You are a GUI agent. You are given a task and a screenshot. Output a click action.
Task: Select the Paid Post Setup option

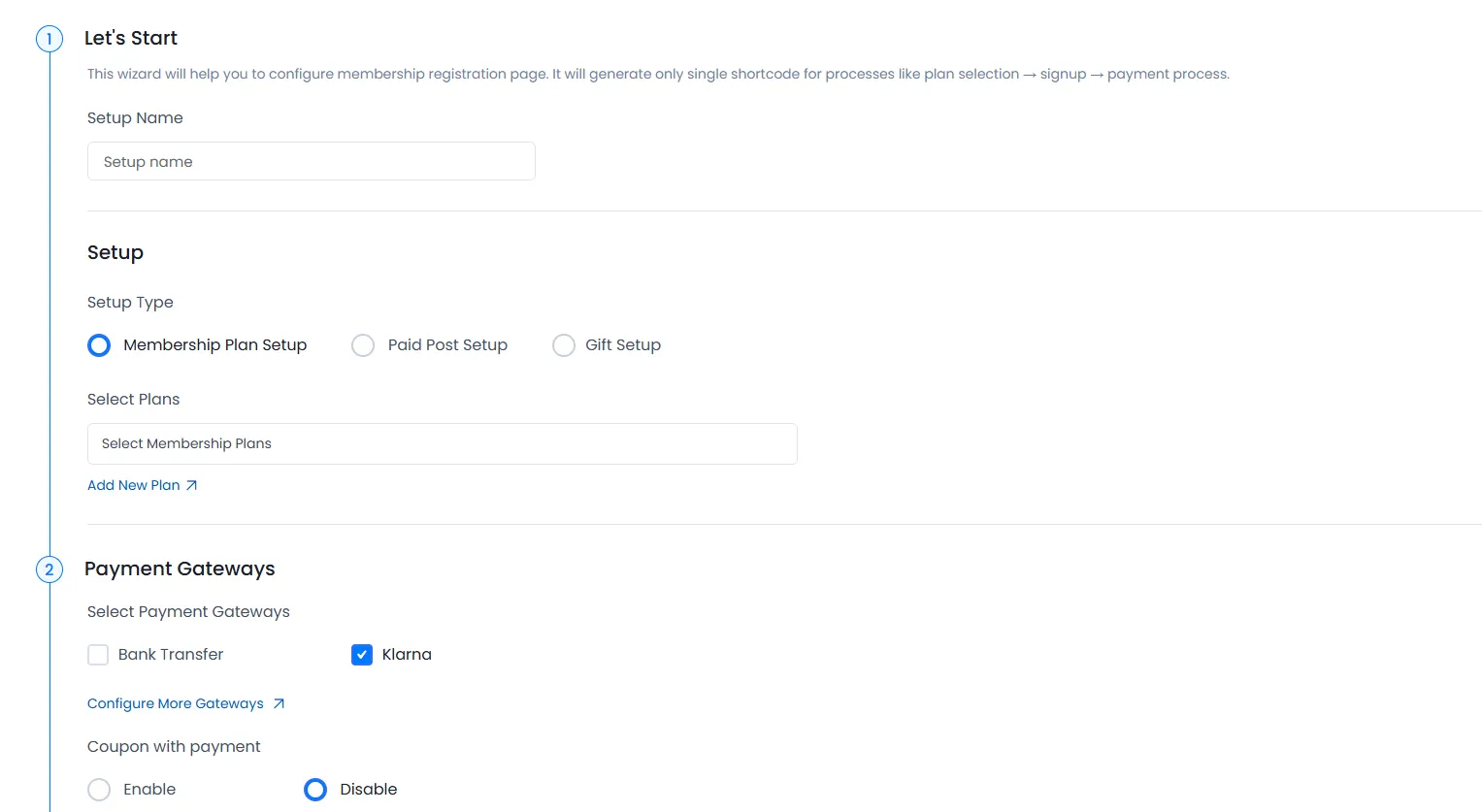(363, 344)
